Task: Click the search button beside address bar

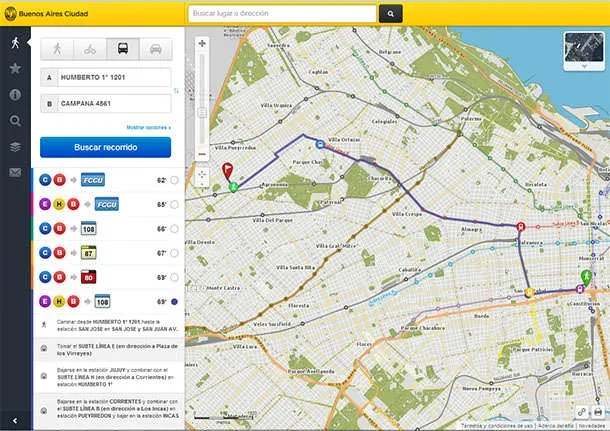Action: click(391, 14)
